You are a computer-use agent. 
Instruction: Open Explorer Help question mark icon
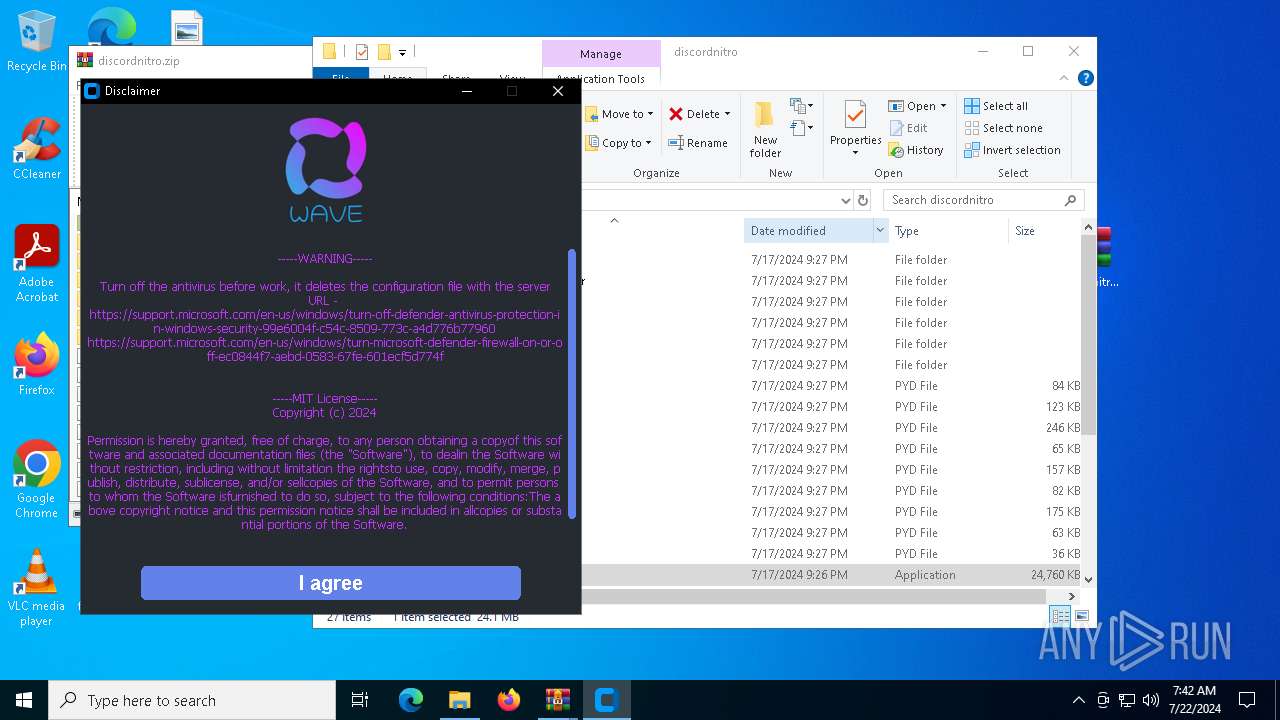pyautogui.click(x=1085, y=78)
